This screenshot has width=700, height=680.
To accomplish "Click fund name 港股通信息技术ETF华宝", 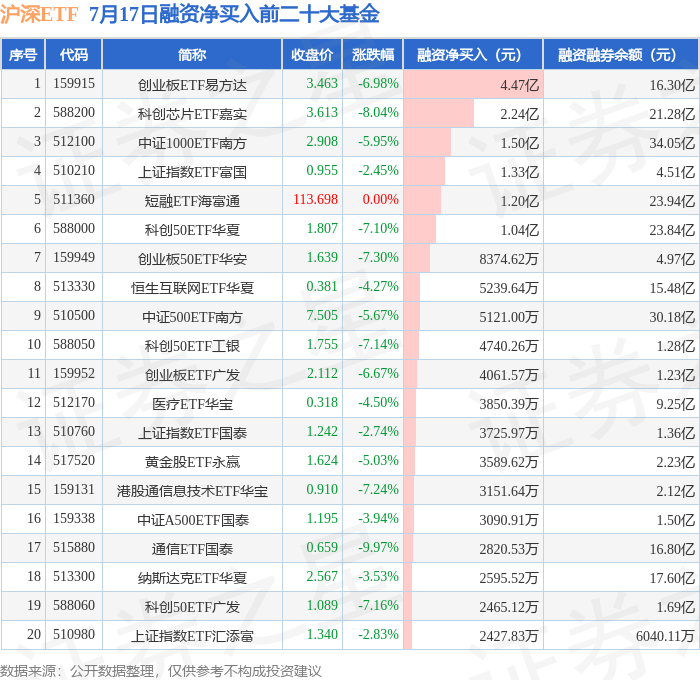I will click(192, 491).
